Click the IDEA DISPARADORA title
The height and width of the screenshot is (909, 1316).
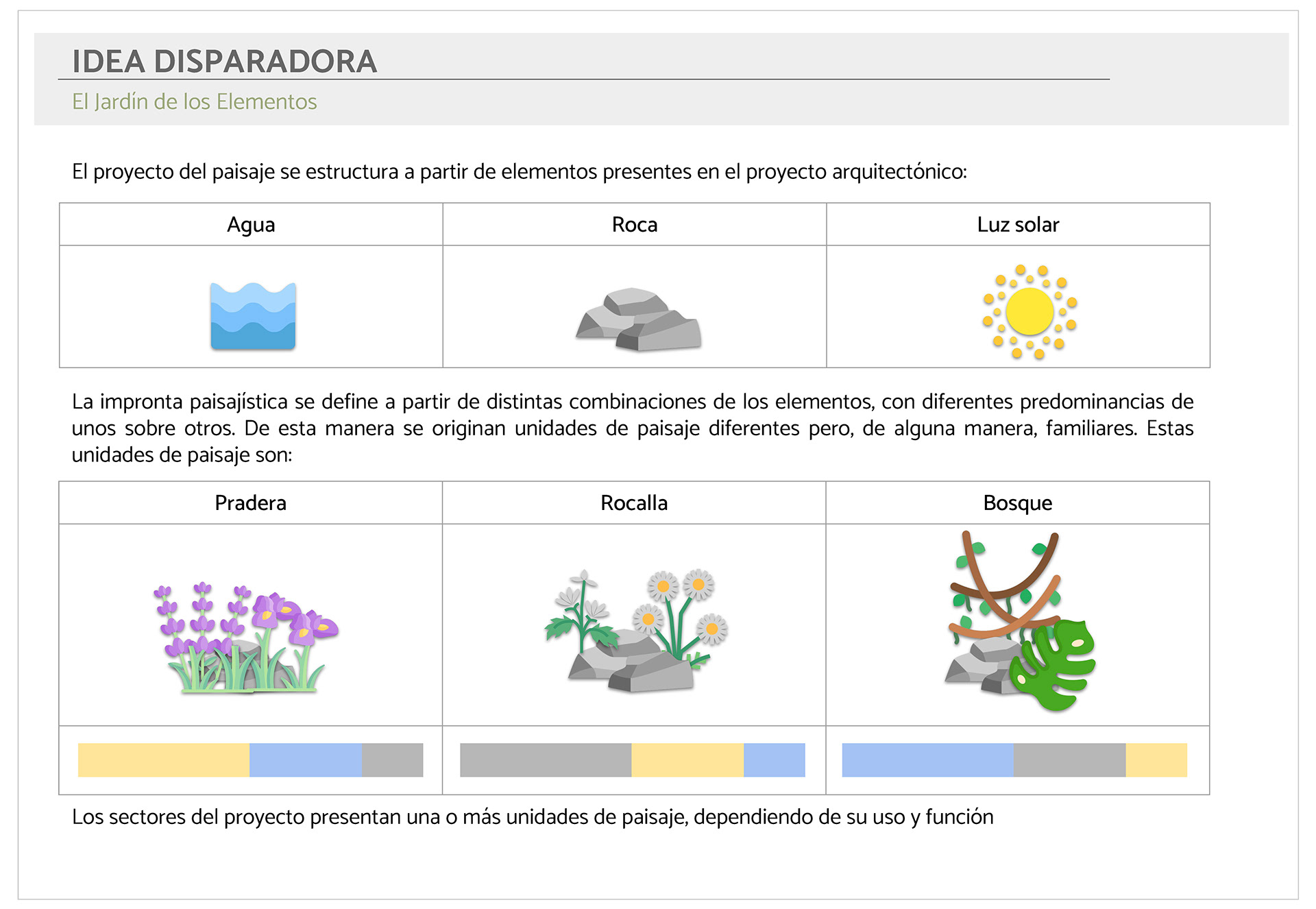(225, 62)
